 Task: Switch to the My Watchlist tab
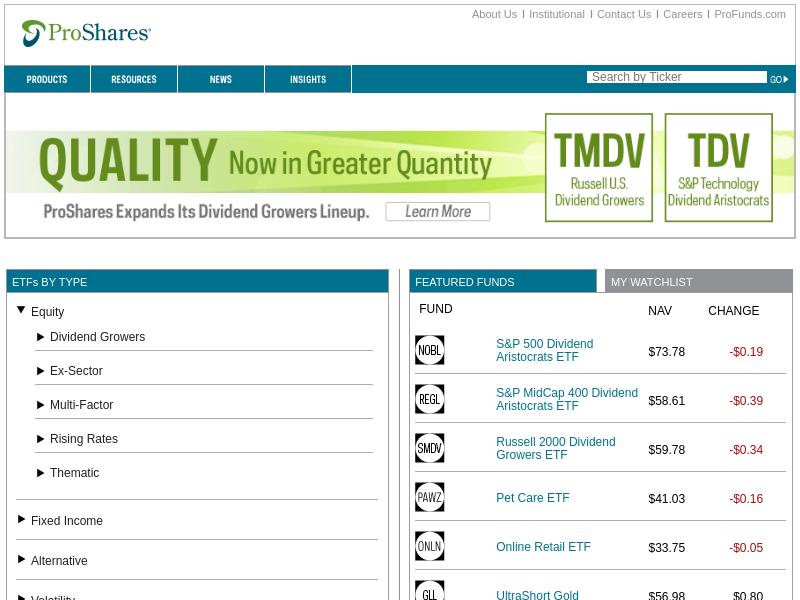[698, 281]
